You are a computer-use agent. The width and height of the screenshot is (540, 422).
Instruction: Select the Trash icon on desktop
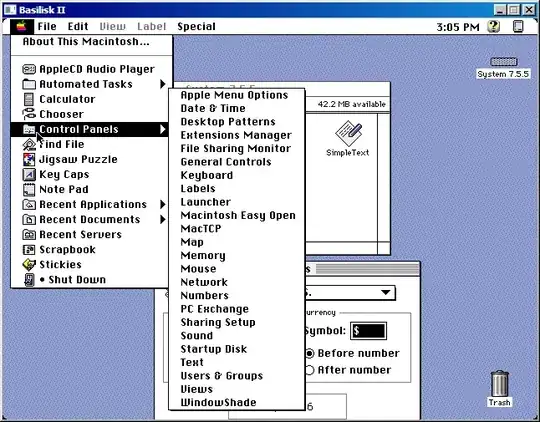[x=499, y=383]
